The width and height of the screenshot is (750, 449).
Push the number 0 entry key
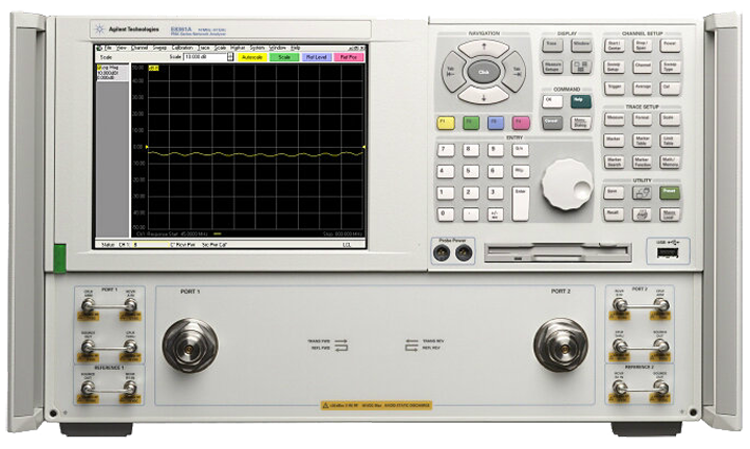(x=445, y=214)
